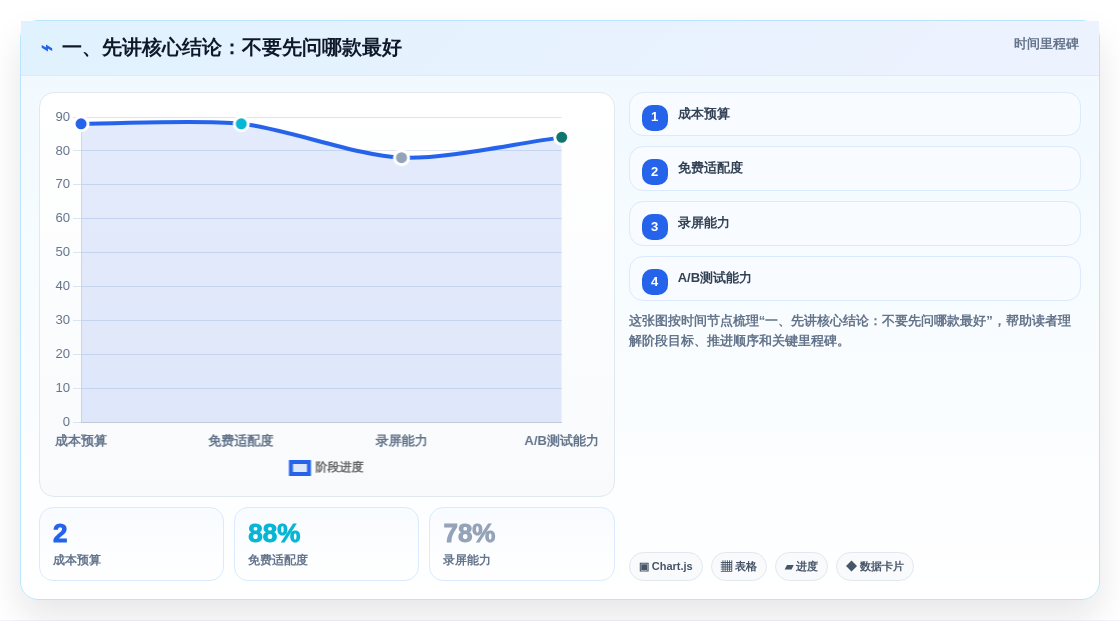The width and height of the screenshot is (1120, 621).
Task: Click the blue lightning icon beside the title
Action: tap(47, 48)
